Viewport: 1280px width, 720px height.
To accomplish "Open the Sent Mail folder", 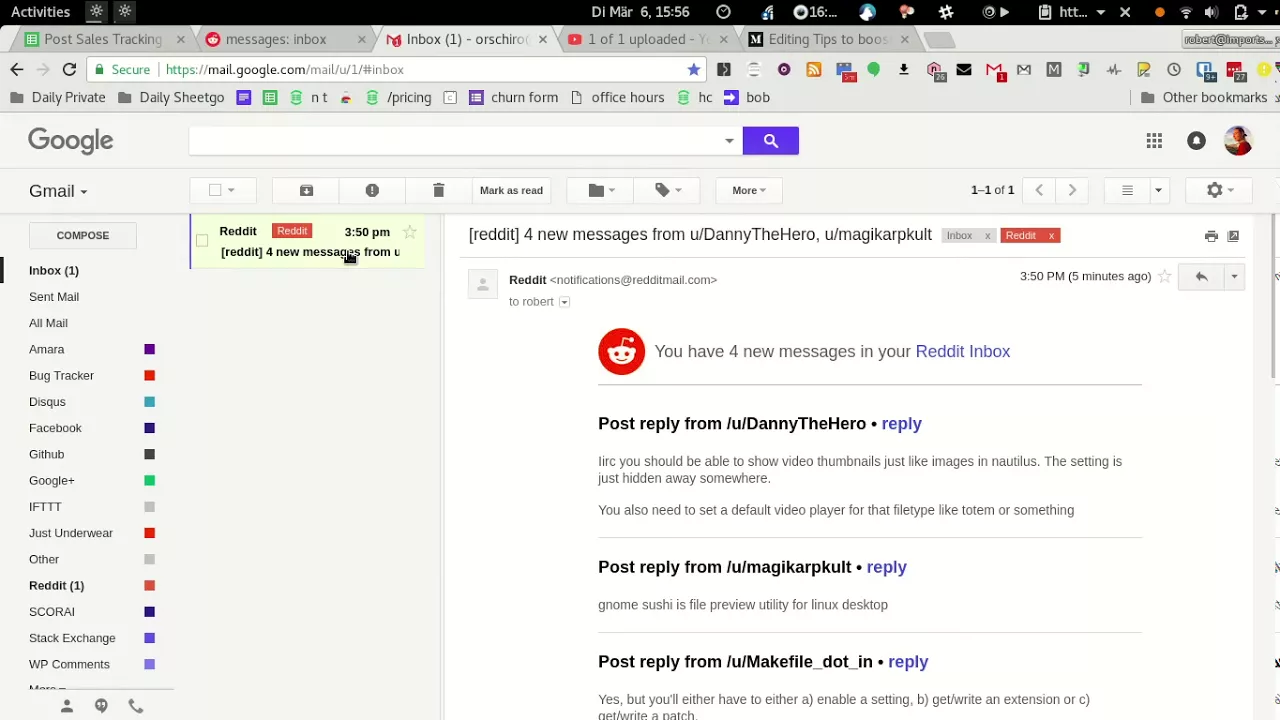I will click(54, 297).
